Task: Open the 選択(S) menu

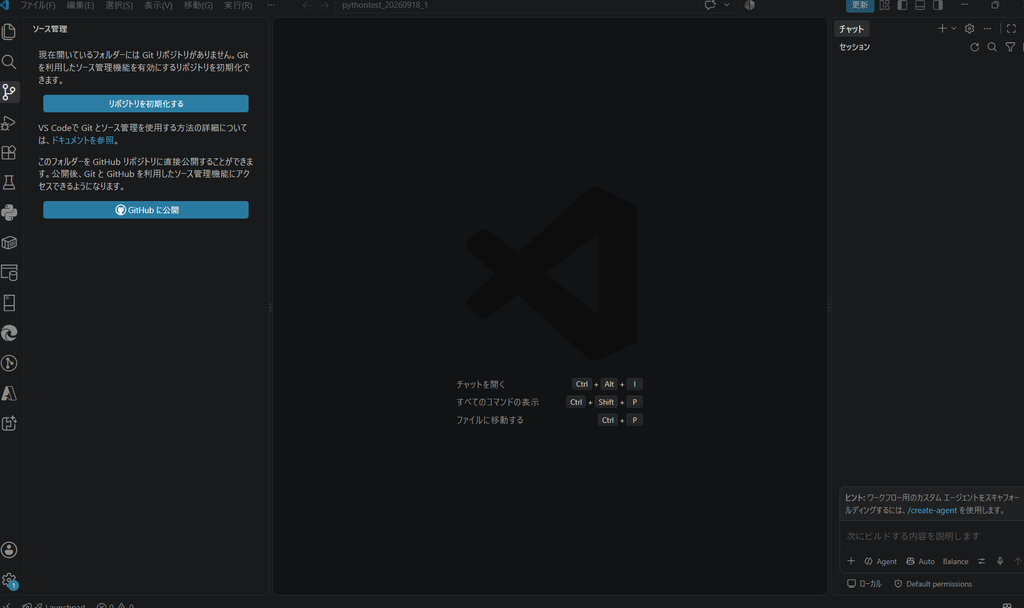Action: pos(119,5)
